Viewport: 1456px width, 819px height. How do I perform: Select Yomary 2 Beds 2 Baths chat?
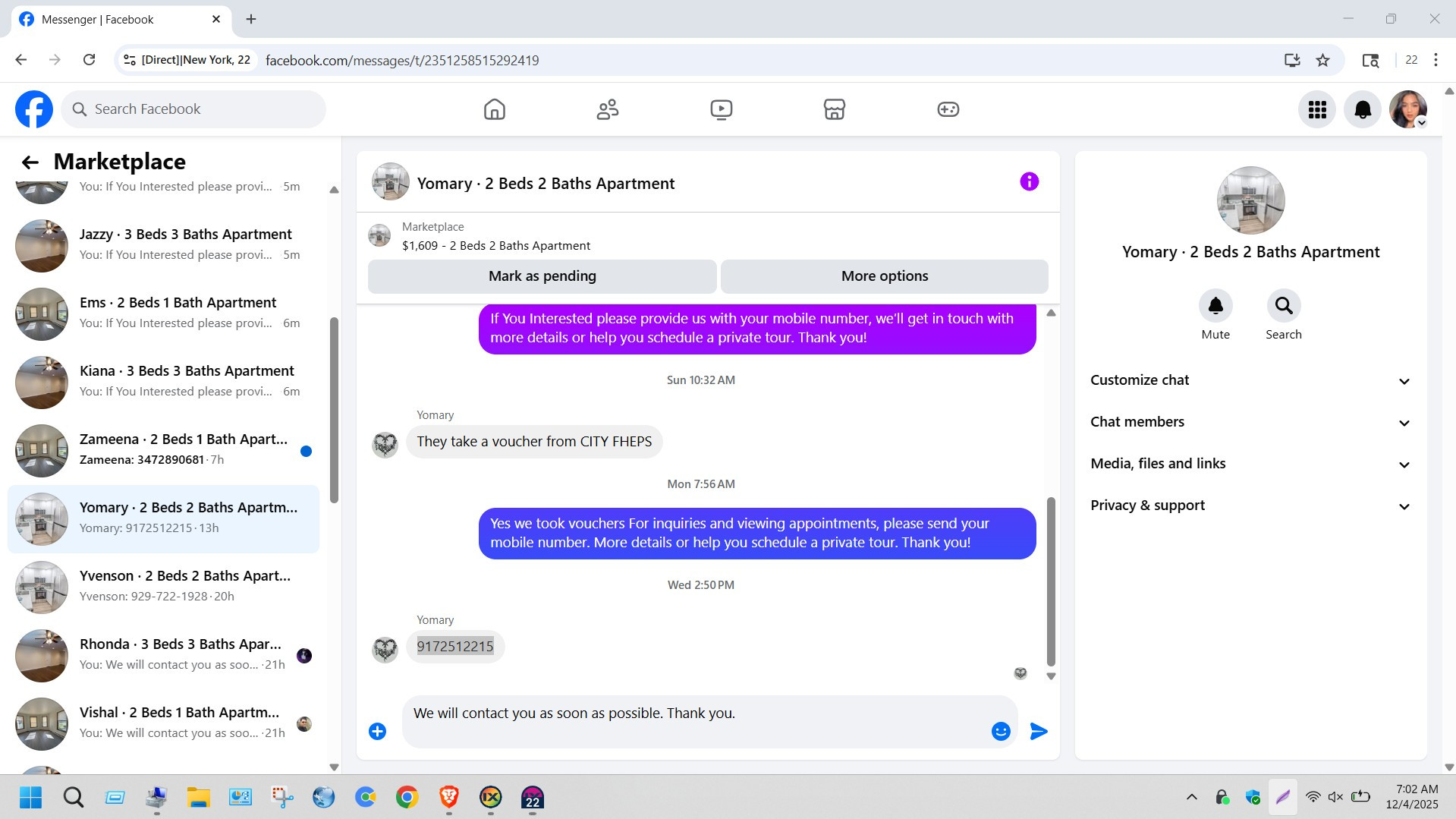(163, 519)
